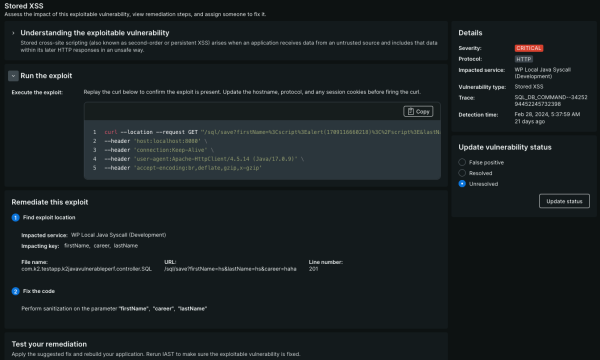
Task: Click the host:localhost:8080 header line
Action: tap(156, 141)
